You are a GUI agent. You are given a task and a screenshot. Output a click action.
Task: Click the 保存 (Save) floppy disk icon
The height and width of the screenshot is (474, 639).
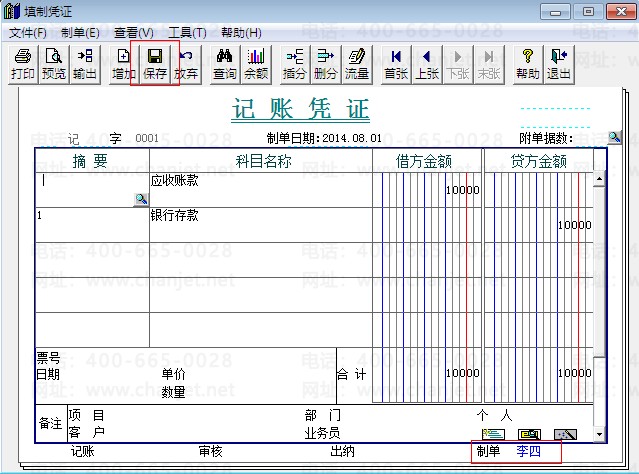(x=155, y=64)
